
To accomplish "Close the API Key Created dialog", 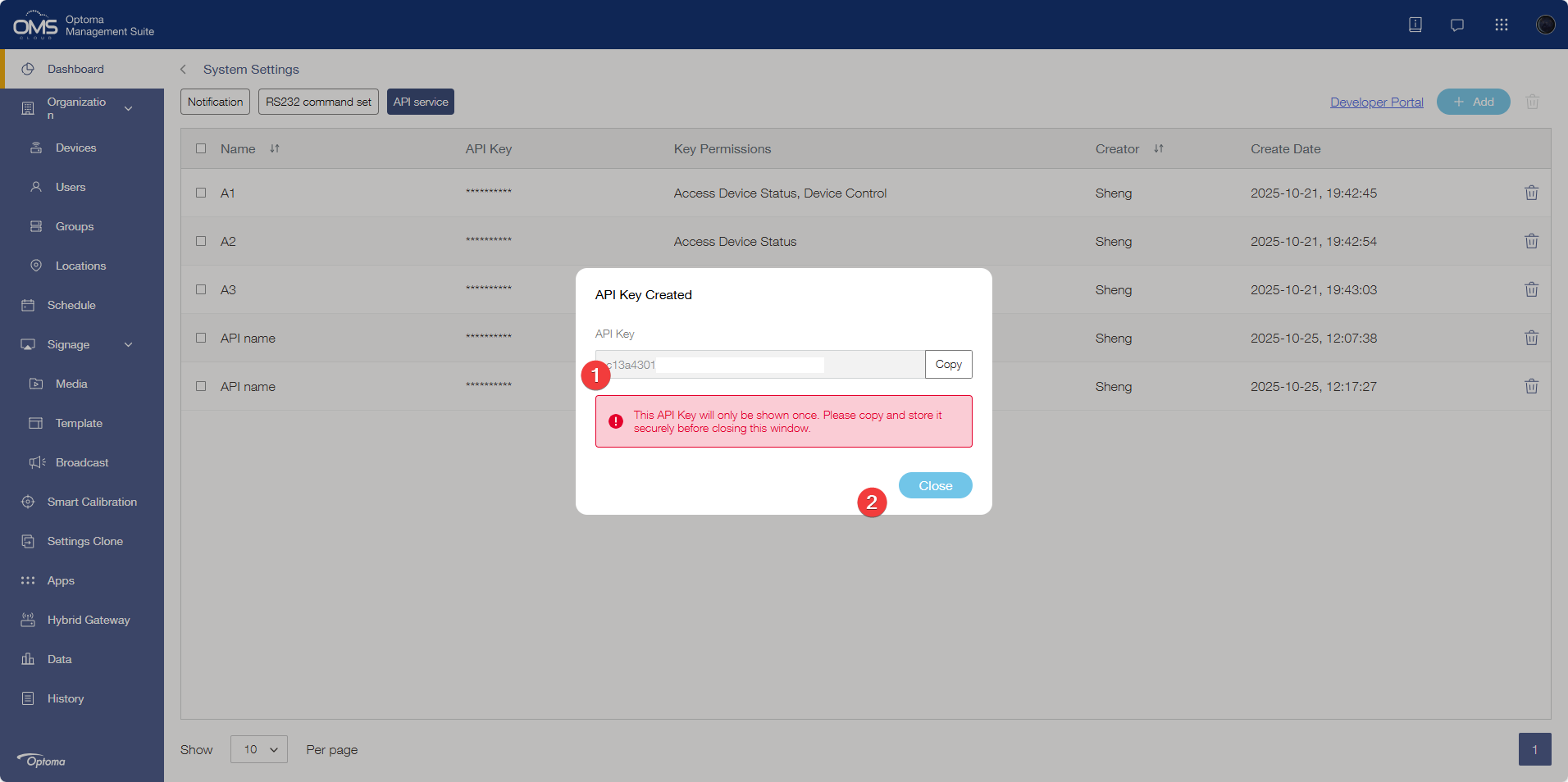I will coord(935,485).
